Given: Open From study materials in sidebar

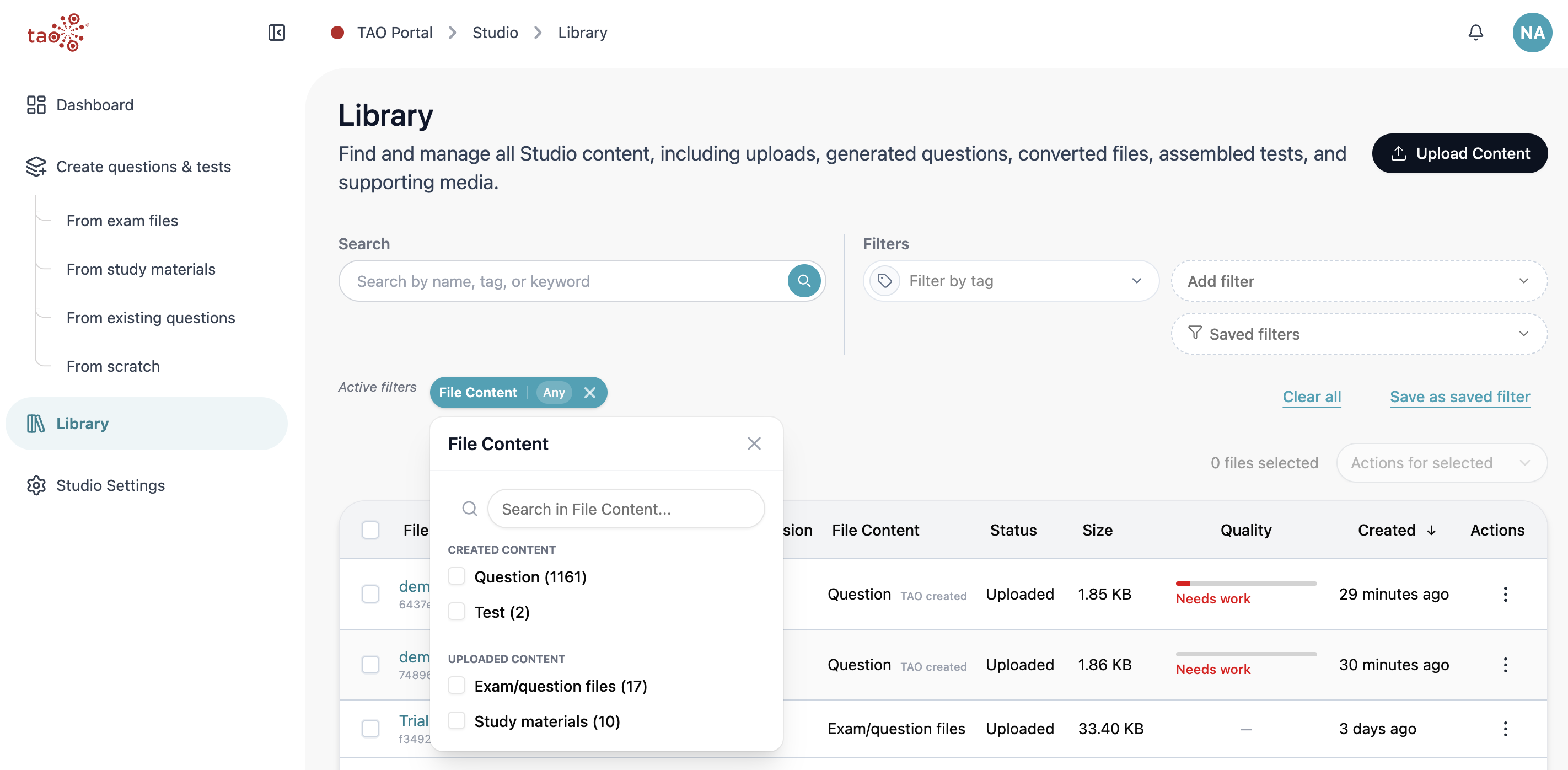Looking at the screenshot, I should point(141,269).
